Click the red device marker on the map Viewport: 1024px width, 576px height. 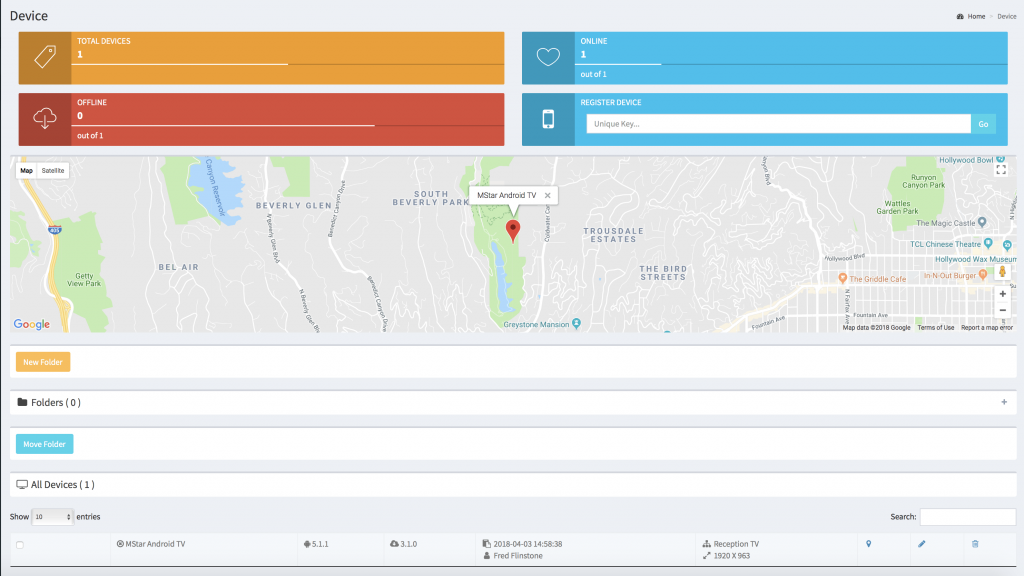pos(513,231)
